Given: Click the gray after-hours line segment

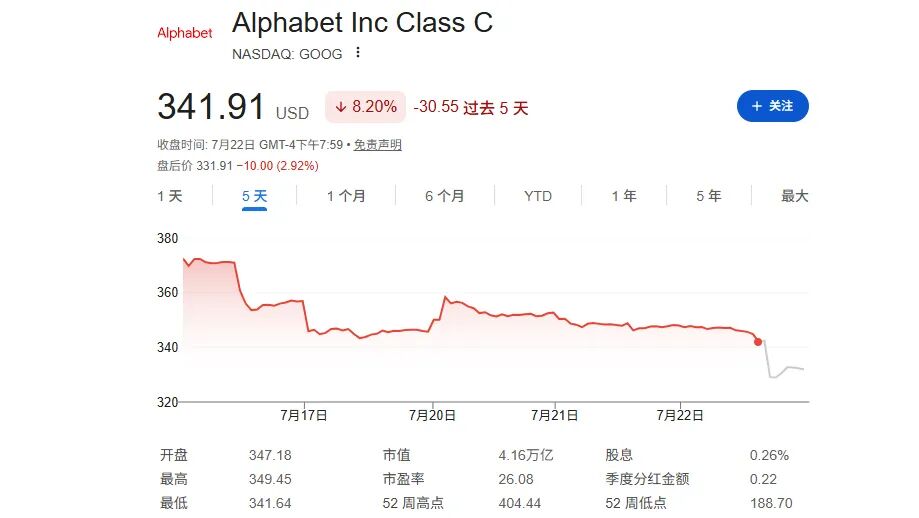Looking at the screenshot, I should click(x=784, y=368).
